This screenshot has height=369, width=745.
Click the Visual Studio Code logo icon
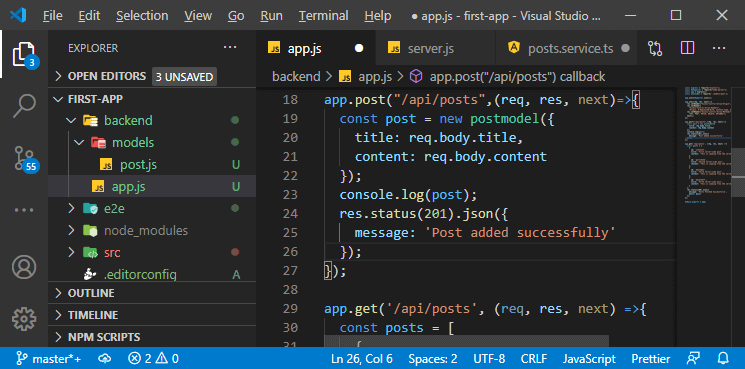(18, 16)
